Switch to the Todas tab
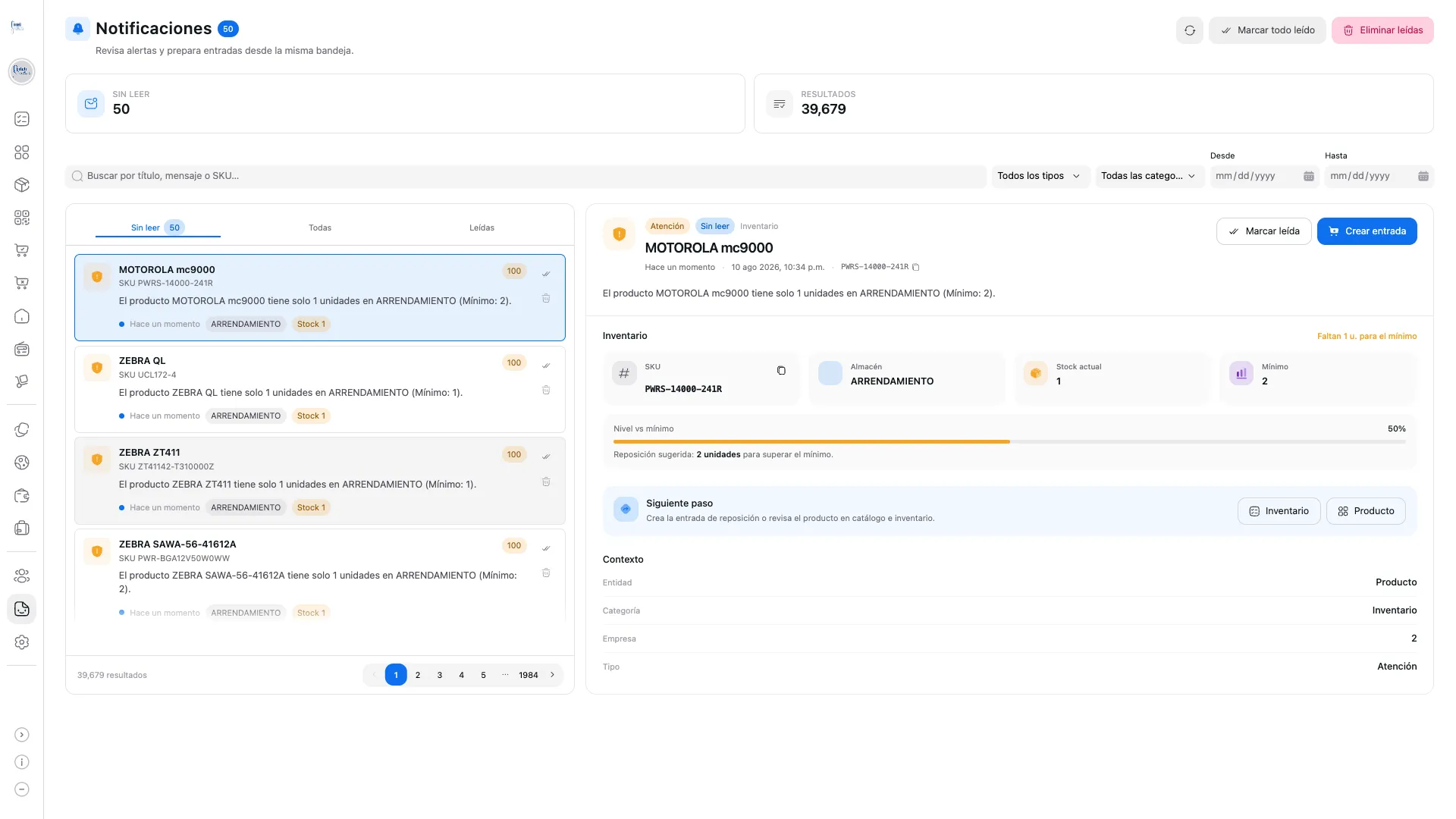Image resolution: width=1456 pixels, height=819 pixels. 320,227
